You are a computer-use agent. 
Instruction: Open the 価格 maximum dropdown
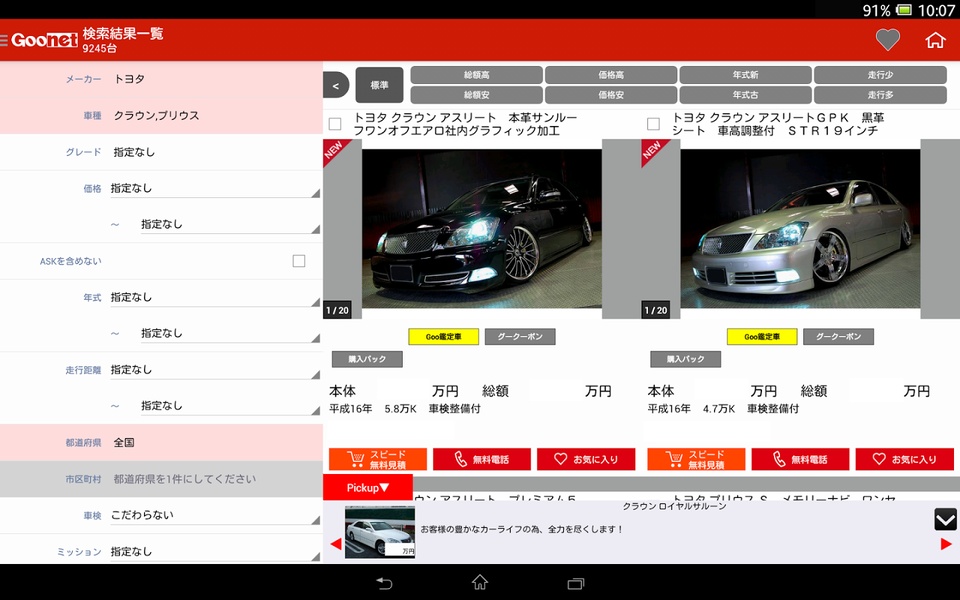pos(230,225)
